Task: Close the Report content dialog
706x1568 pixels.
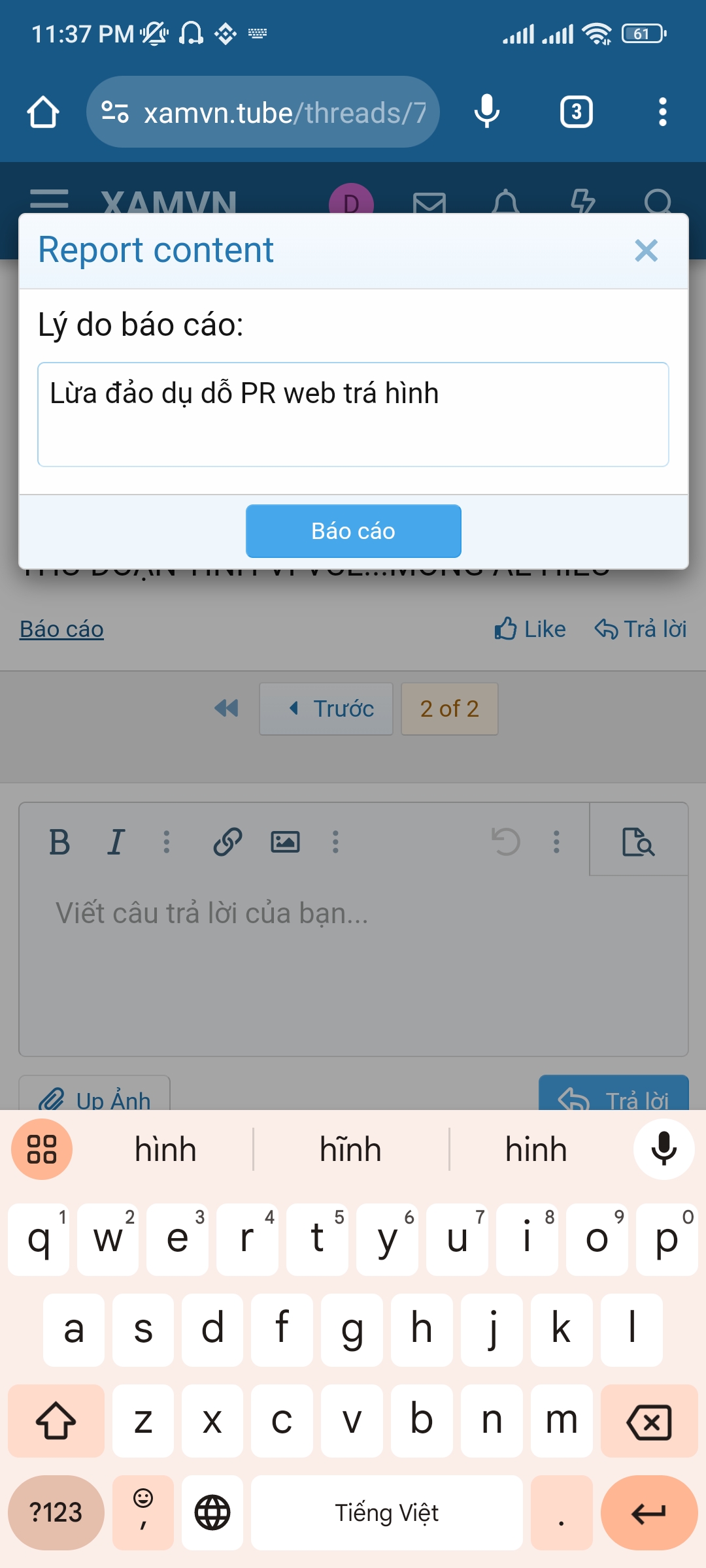Action: 646,250
